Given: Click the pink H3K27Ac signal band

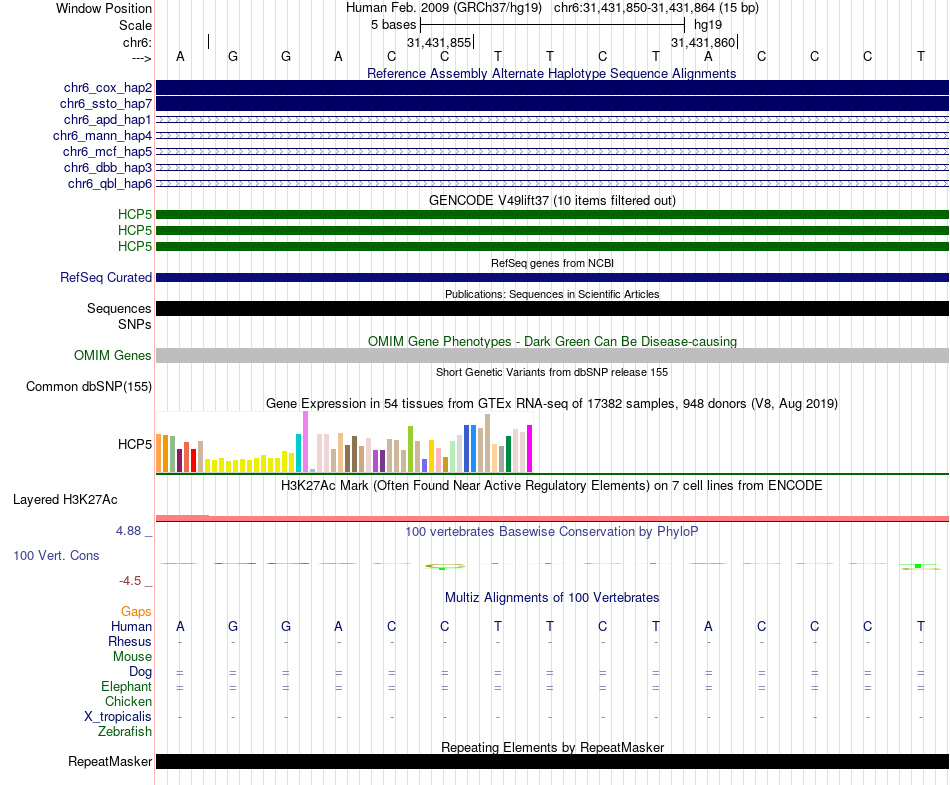Looking at the screenshot, I should tap(552, 518).
